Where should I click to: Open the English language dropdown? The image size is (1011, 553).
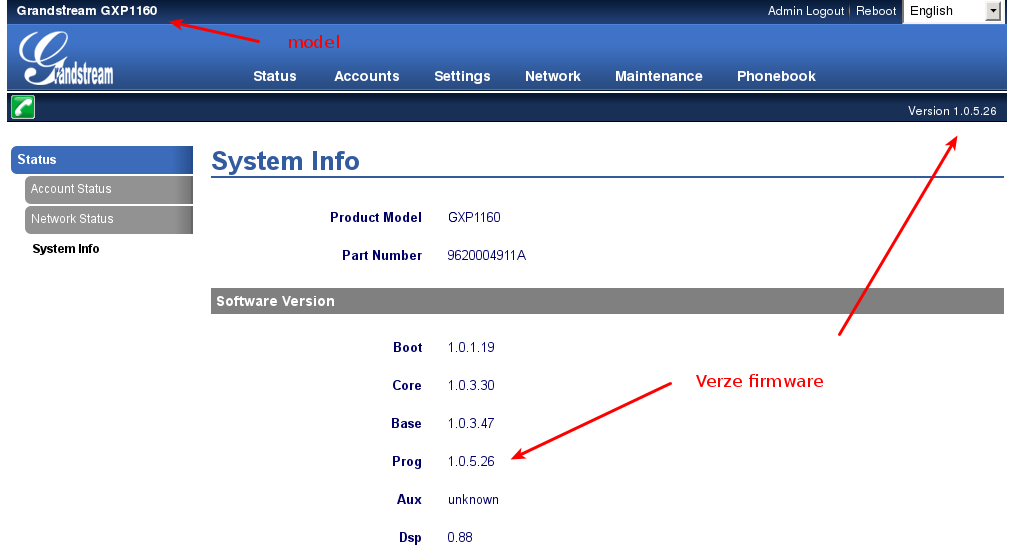(x=952, y=11)
